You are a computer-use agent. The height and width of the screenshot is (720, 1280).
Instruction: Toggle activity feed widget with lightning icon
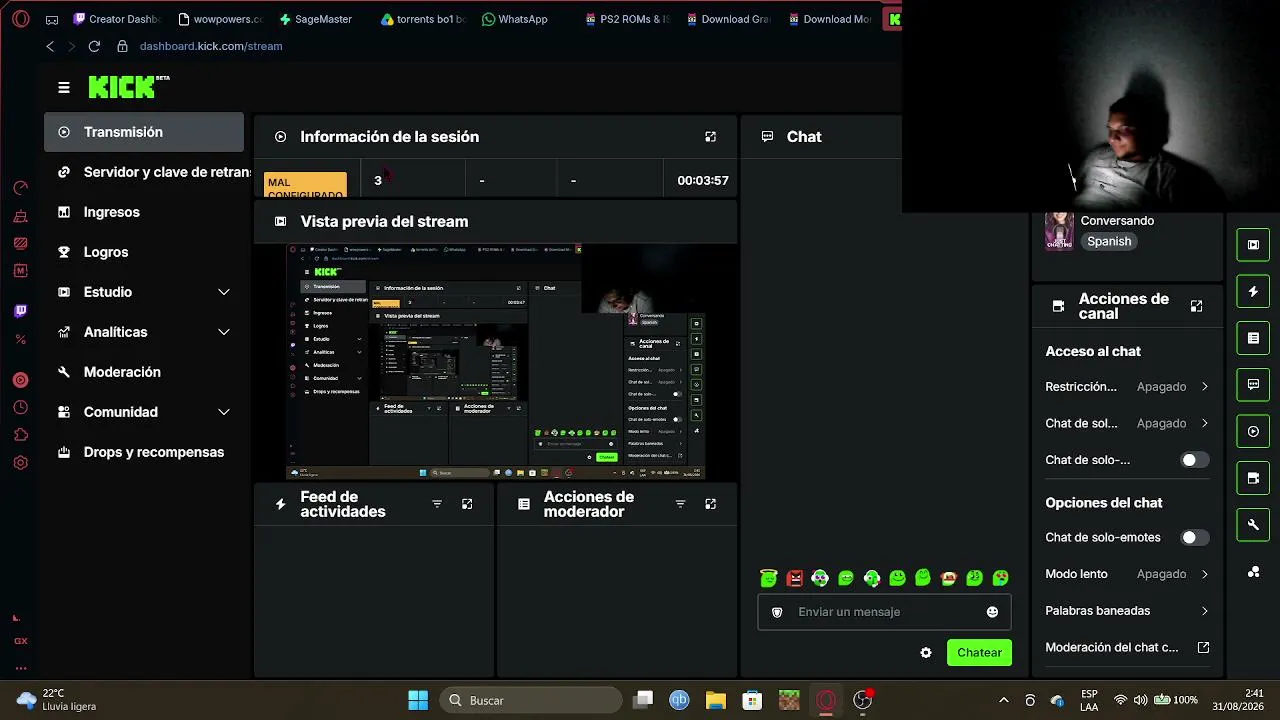click(x=1253, y=292)
